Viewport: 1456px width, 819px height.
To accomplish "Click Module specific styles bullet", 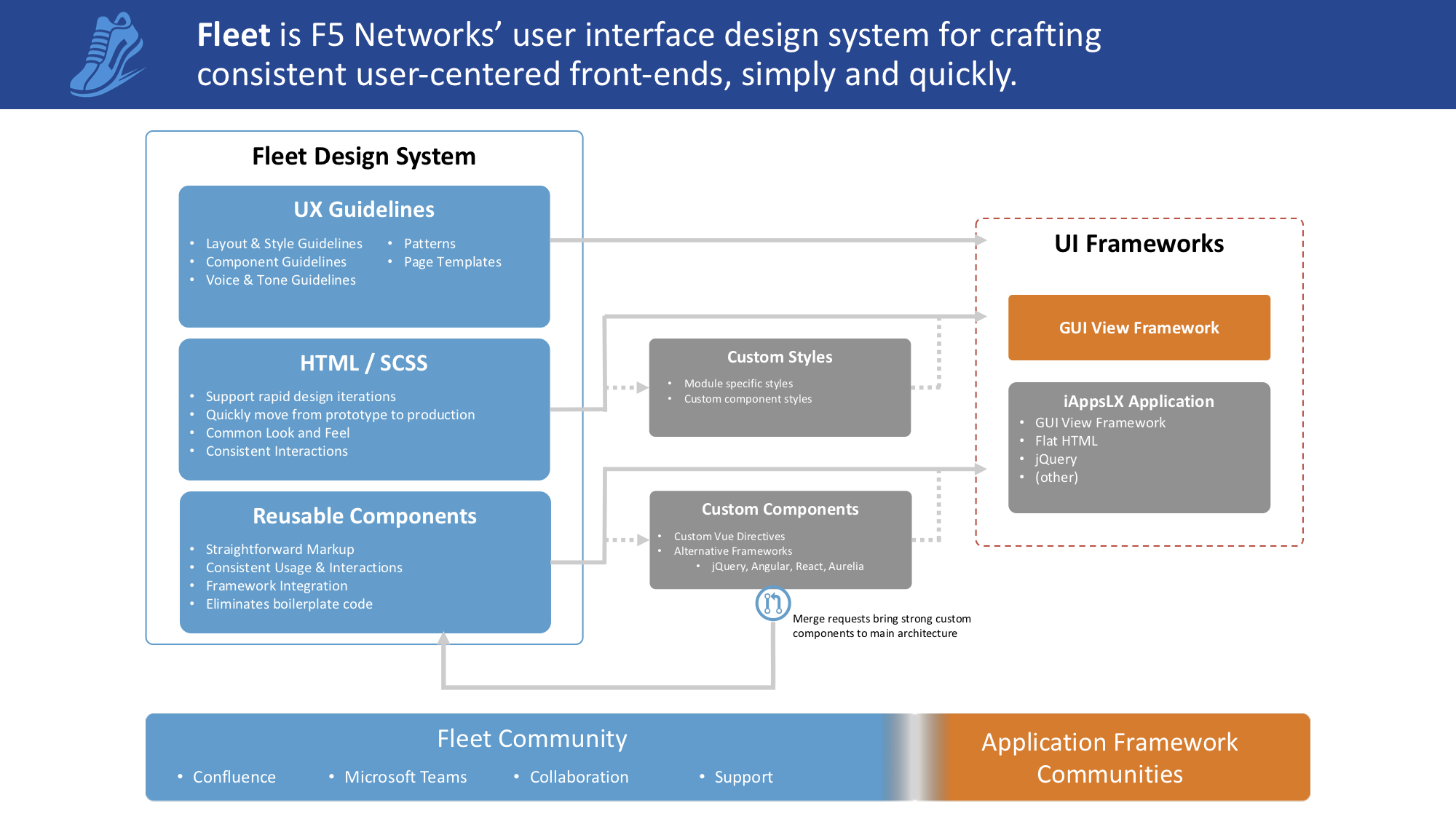I will click(738, 384).
